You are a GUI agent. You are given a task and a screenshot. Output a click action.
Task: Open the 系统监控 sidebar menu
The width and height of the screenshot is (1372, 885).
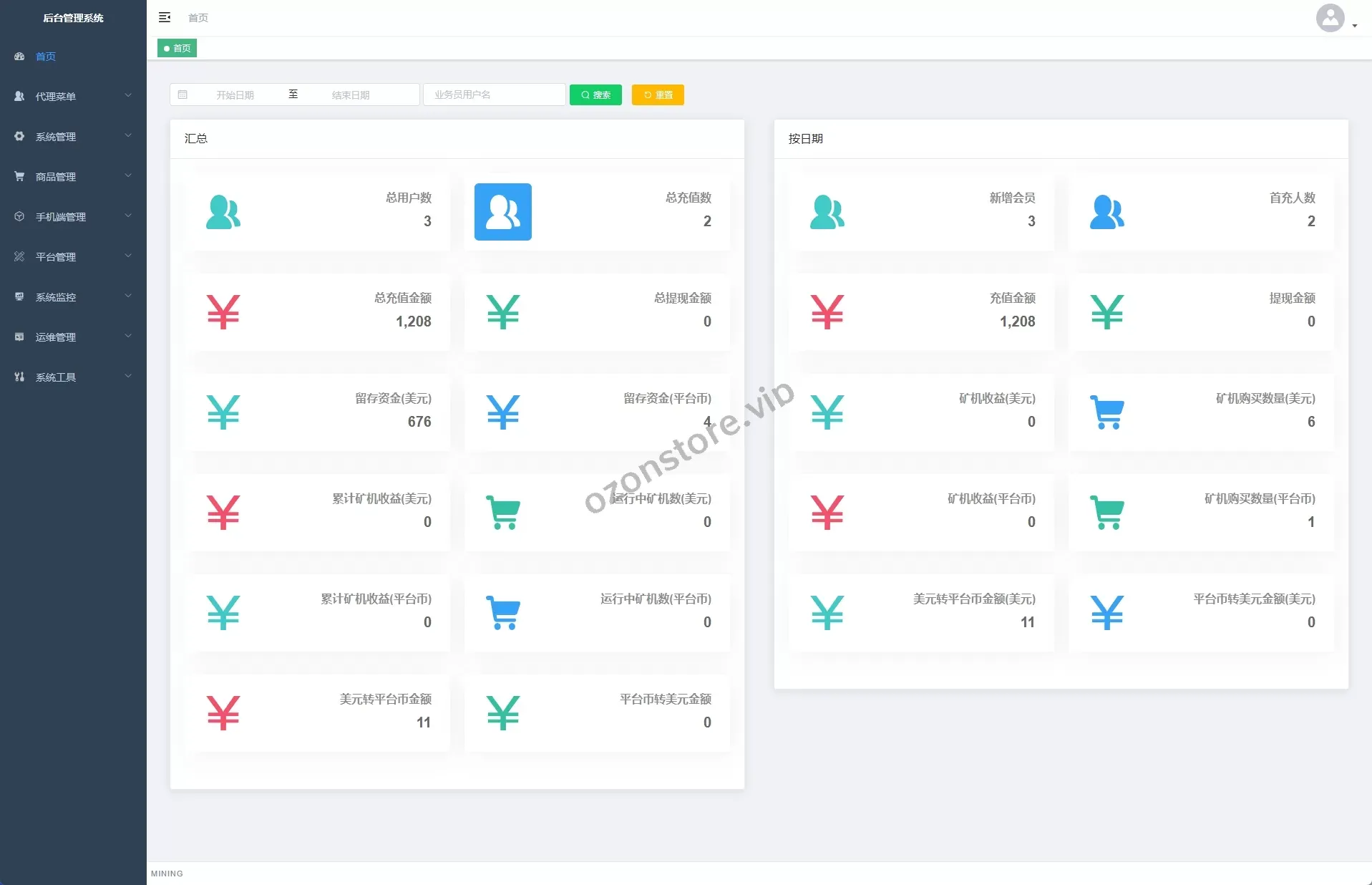[x=73, y=296]
